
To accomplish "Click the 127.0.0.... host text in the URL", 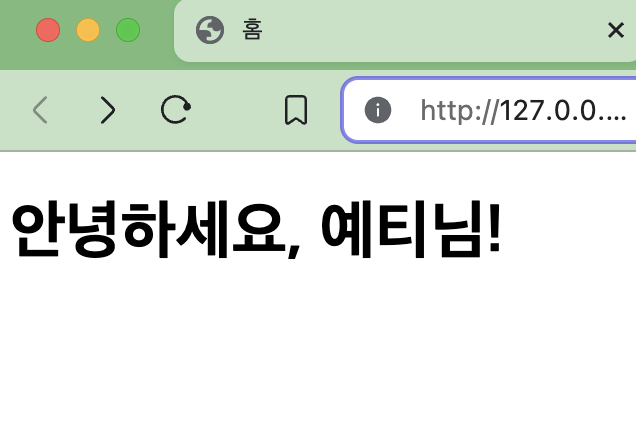I will (x=563, y=110).
